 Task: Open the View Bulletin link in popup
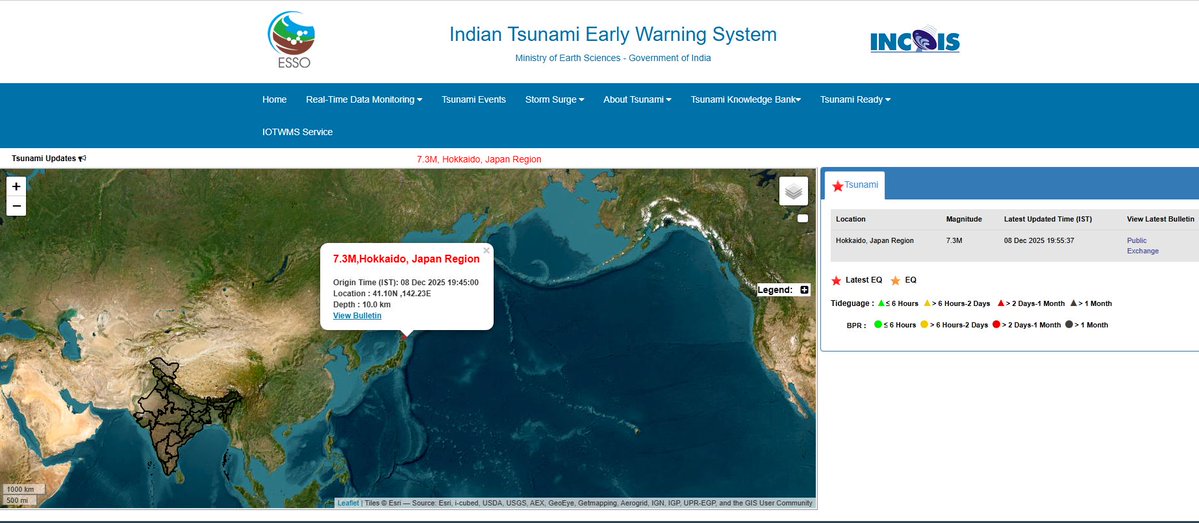pyautogui.click(x=357, y=316)
